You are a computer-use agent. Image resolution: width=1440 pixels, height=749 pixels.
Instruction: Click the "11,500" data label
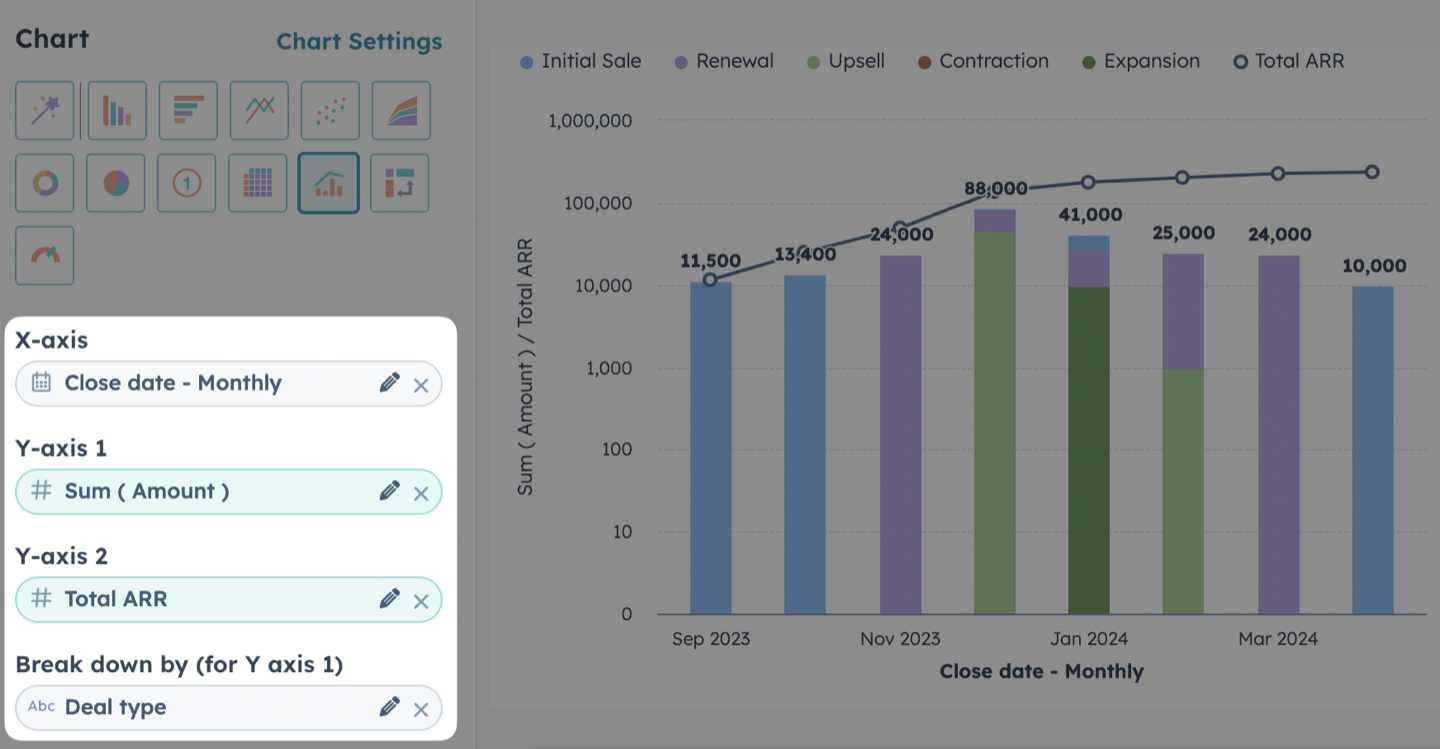click(711, 261)
